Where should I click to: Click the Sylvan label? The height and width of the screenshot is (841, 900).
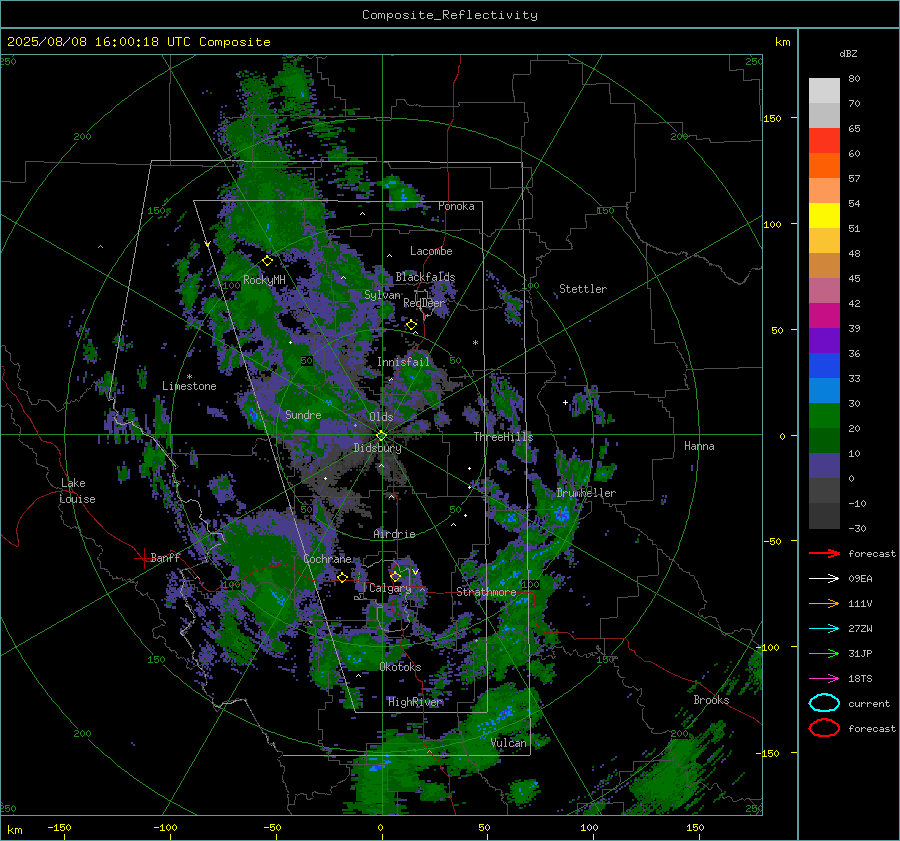pos(382,295)
